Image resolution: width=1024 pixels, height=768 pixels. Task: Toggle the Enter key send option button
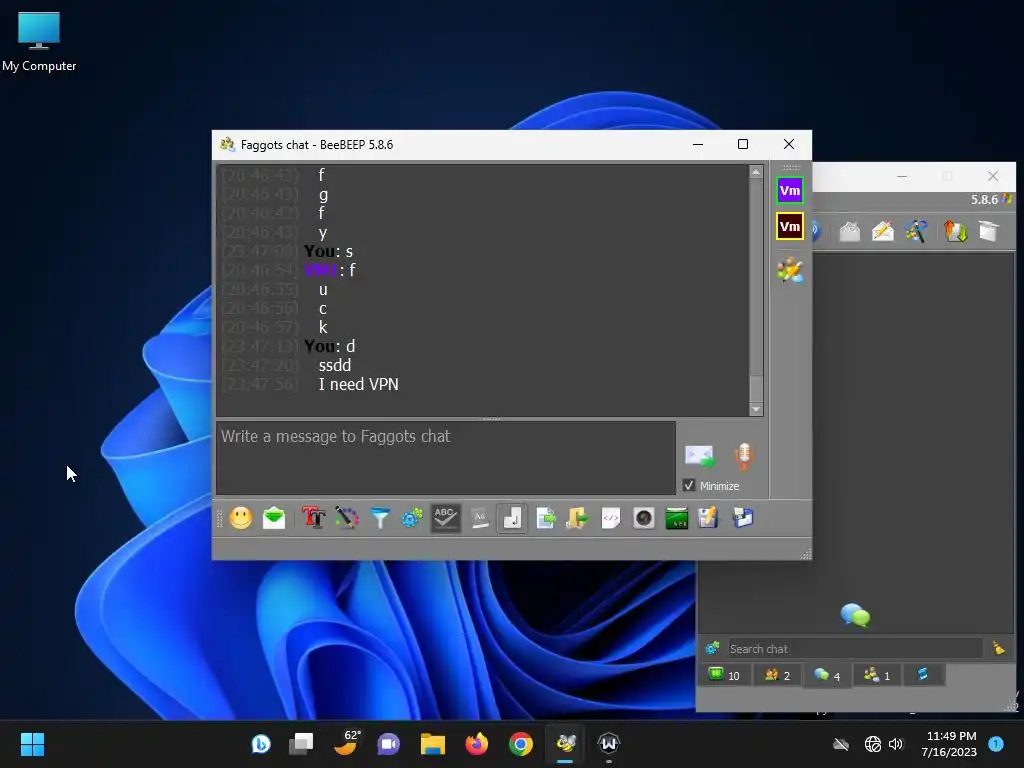[x=512, y=519]
